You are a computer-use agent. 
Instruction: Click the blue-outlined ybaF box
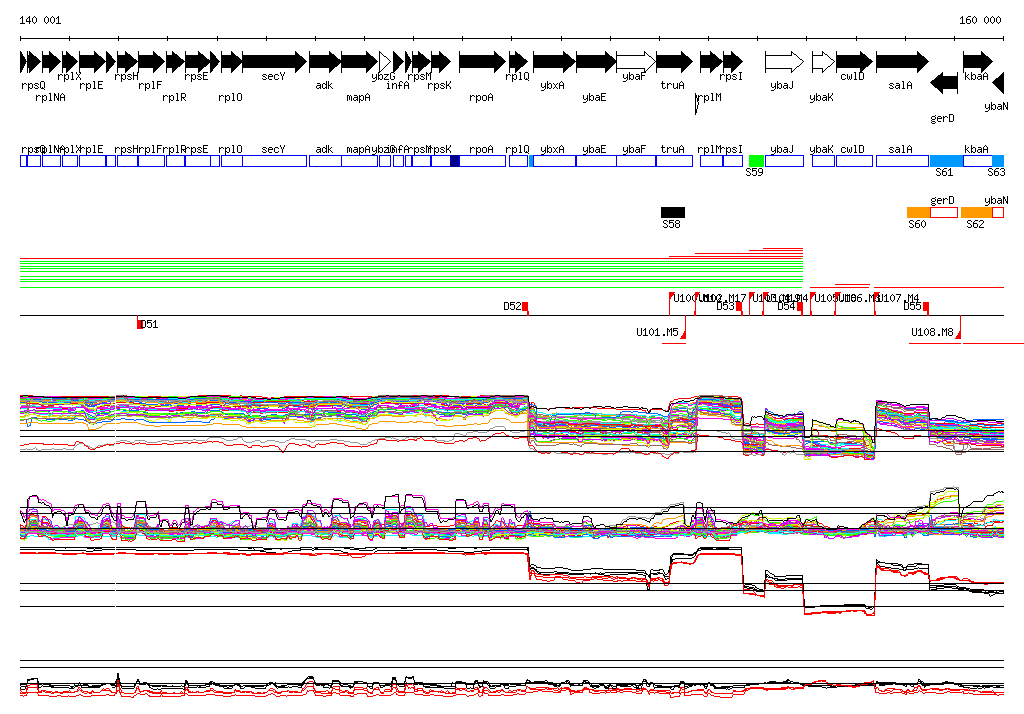pos(636,161)
